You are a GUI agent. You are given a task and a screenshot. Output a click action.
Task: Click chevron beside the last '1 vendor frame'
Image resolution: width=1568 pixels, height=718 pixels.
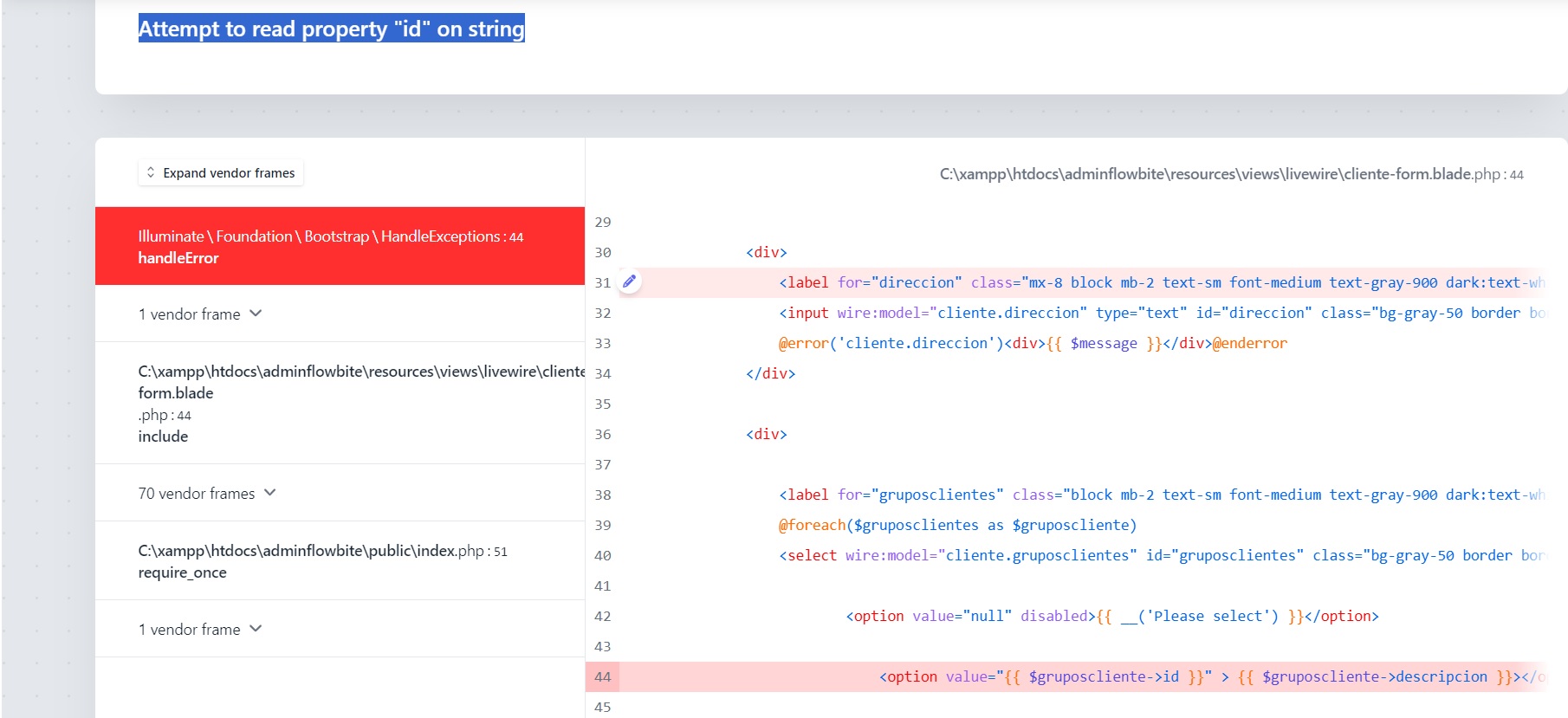click(256, 628)
